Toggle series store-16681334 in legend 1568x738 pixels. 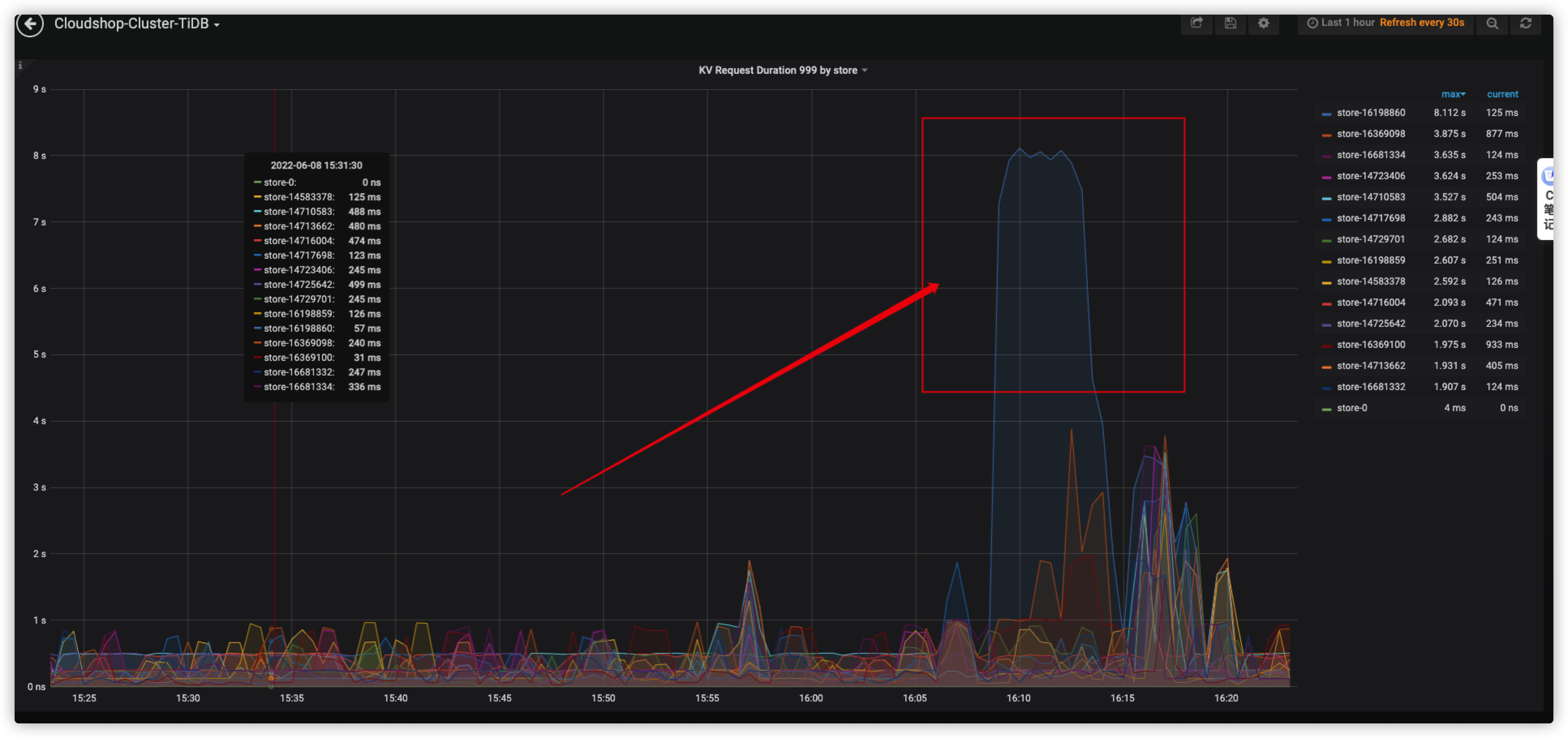tap(1371, 155)
